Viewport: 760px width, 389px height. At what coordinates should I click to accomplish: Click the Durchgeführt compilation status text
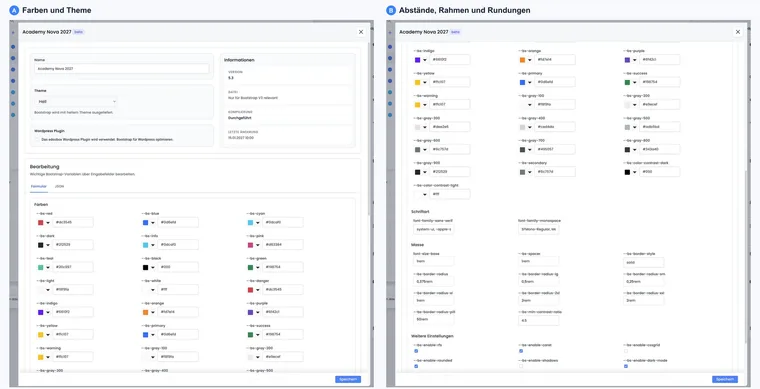239,118
